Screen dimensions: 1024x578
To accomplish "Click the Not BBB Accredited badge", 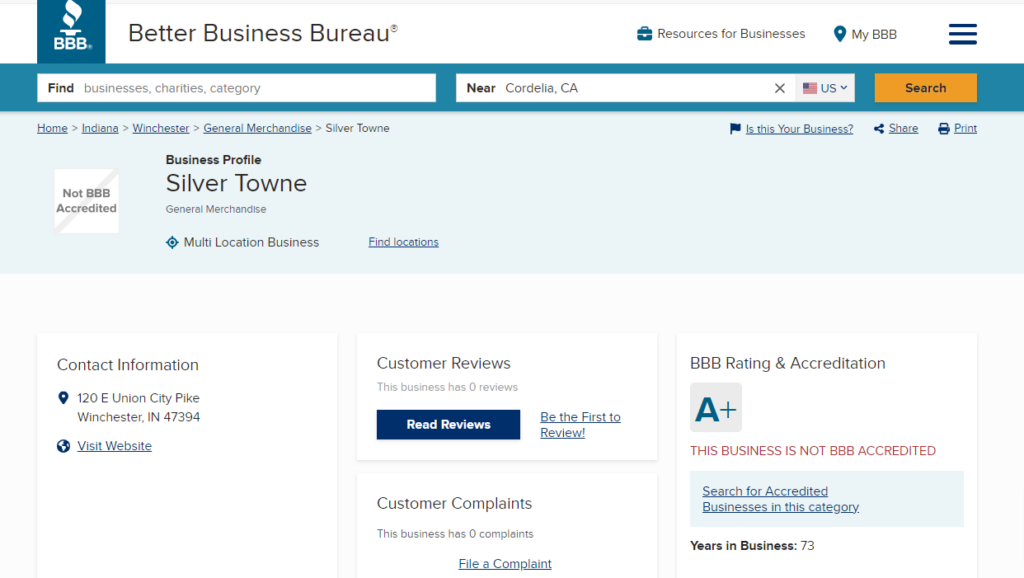I will click(86, 201).
